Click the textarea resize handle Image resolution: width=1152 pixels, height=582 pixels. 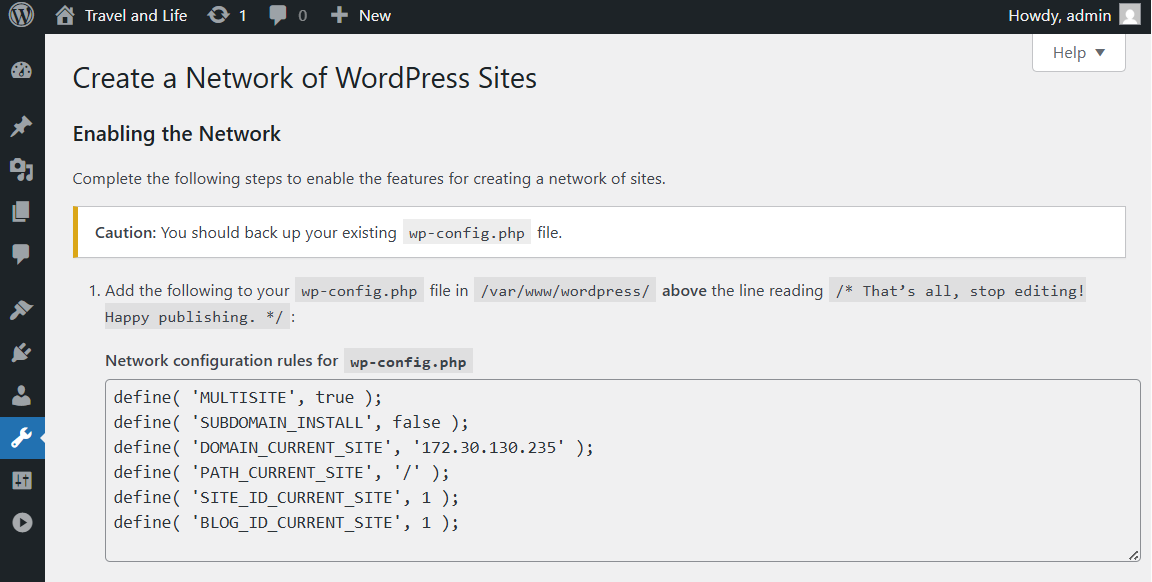[1134, 555]
